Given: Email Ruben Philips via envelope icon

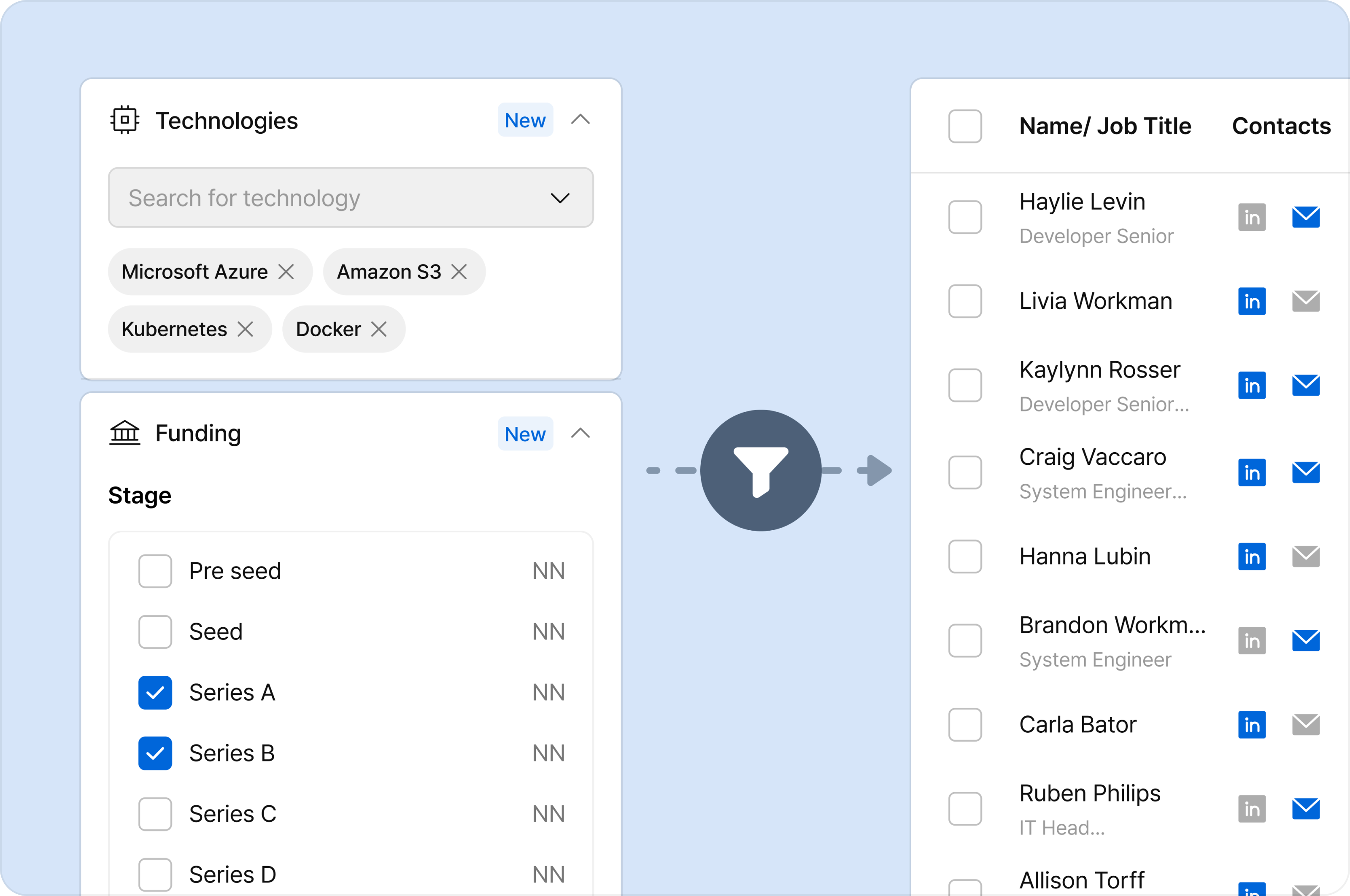Looking at the screenshot, I should [1306, 809].
